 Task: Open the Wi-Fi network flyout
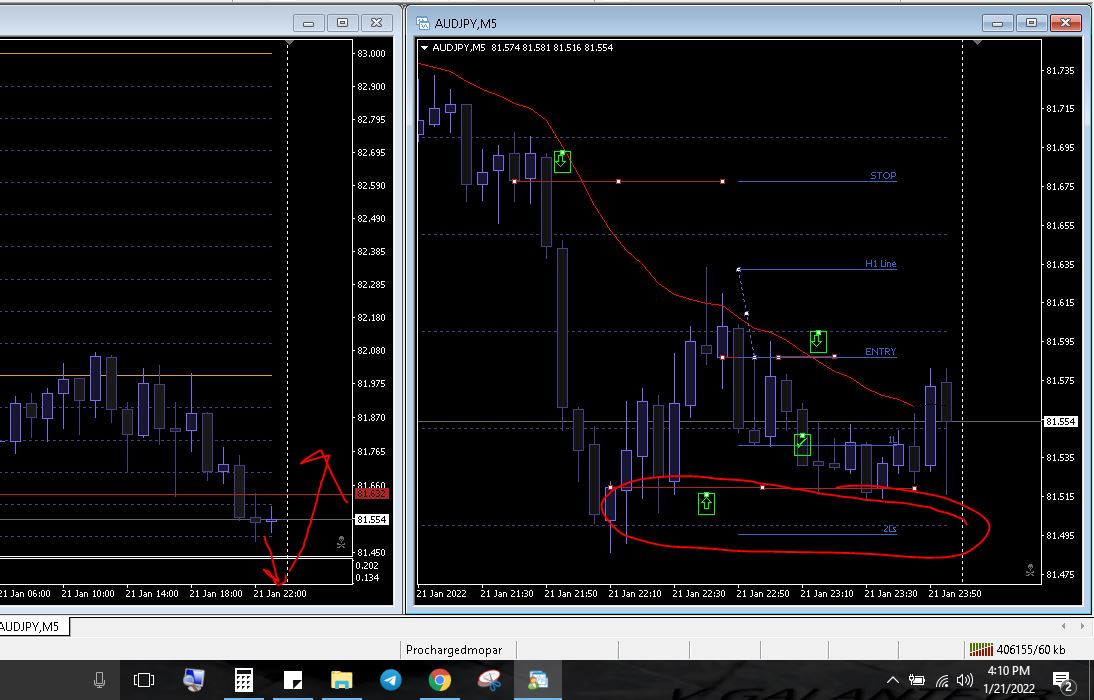[942, 680]
